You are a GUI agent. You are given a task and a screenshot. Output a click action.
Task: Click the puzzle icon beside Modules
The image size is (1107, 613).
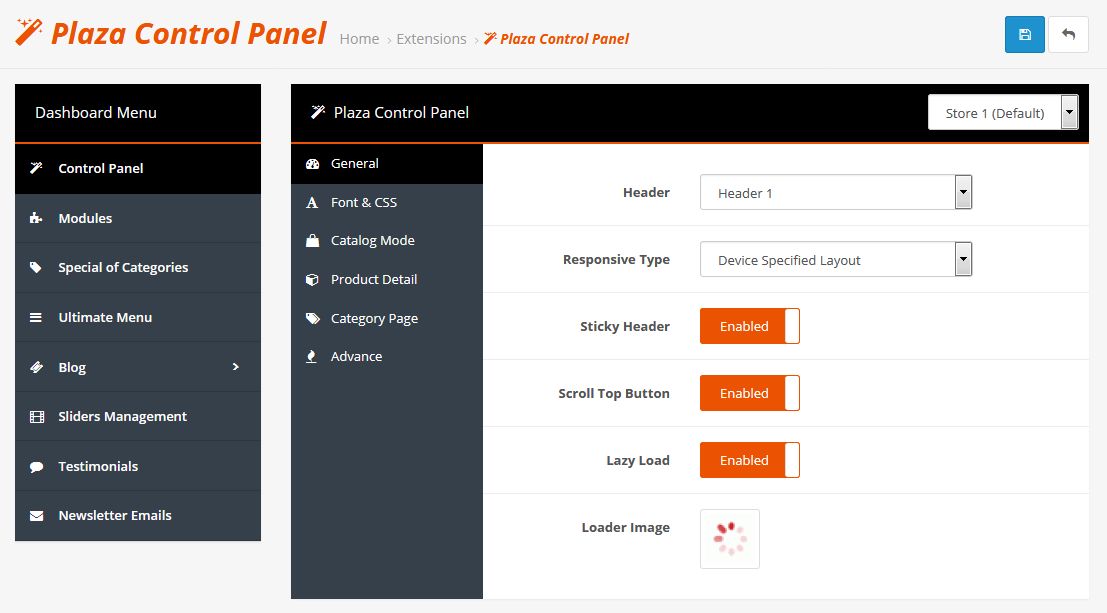(x=36, y=218)
